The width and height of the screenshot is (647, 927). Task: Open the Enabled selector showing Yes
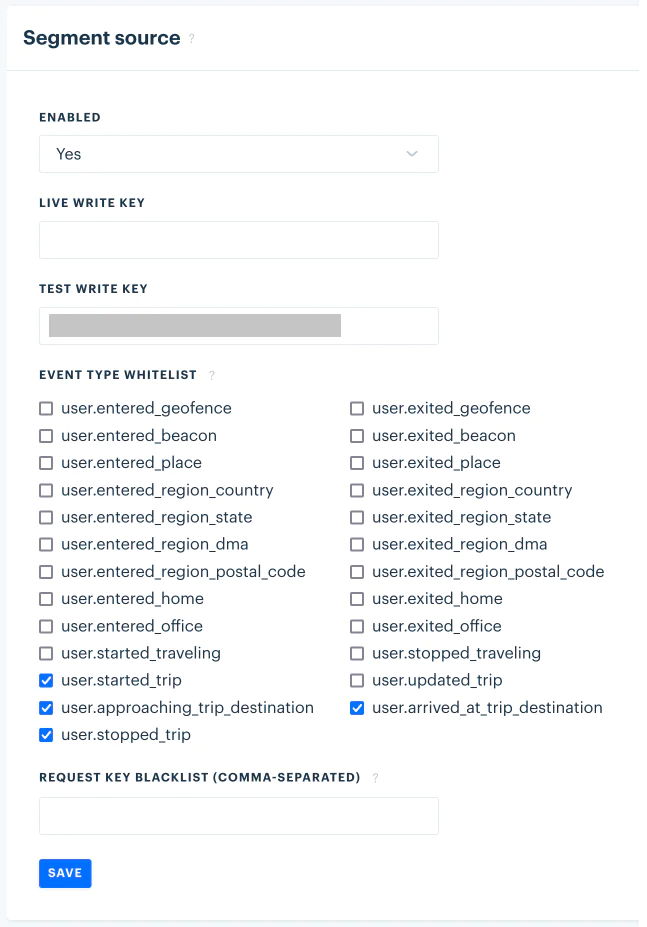pos(238,154)
